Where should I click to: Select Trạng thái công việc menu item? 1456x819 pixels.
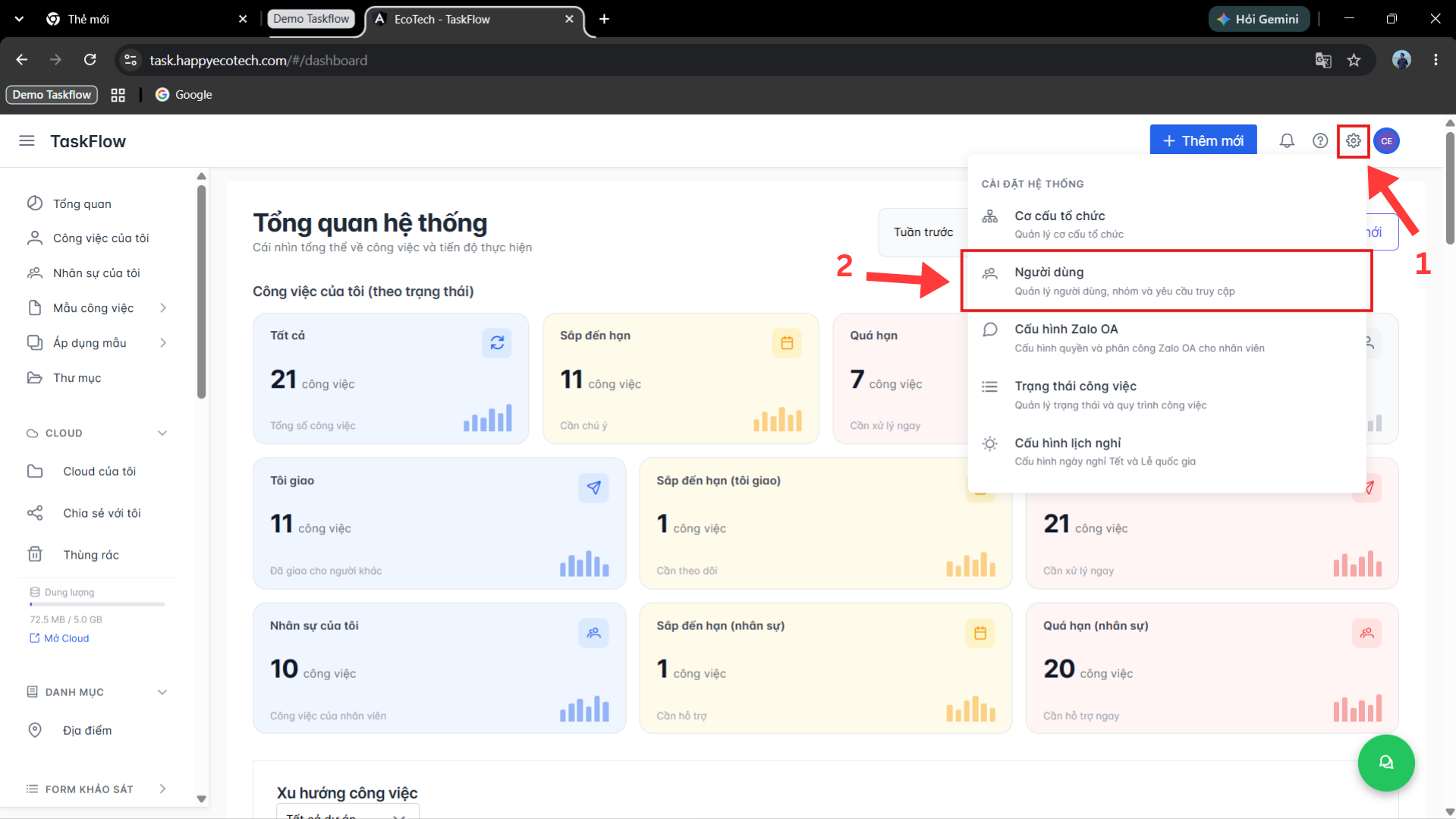(1166, 395)
